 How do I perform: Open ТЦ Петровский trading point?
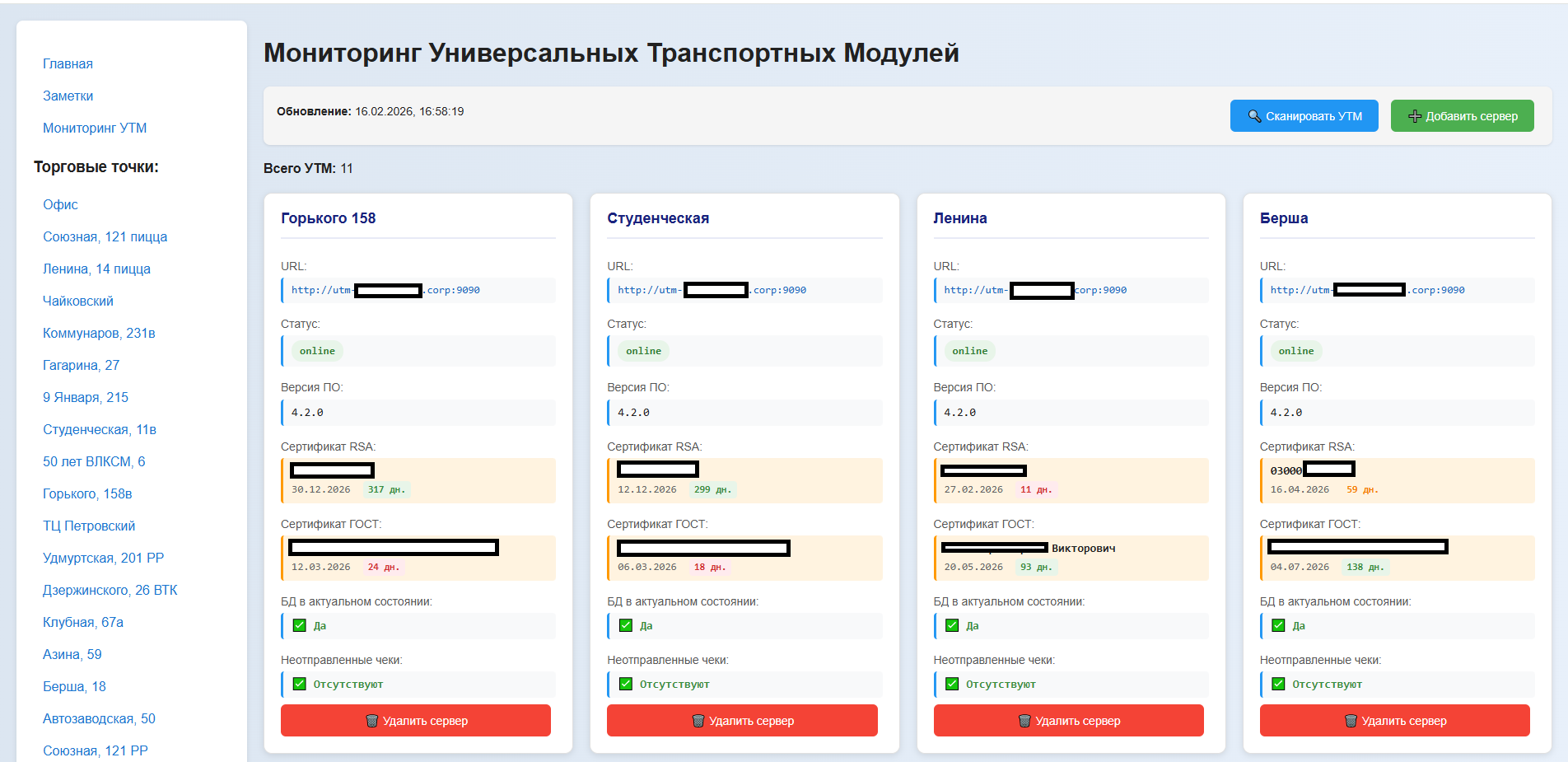pos(89,526)
